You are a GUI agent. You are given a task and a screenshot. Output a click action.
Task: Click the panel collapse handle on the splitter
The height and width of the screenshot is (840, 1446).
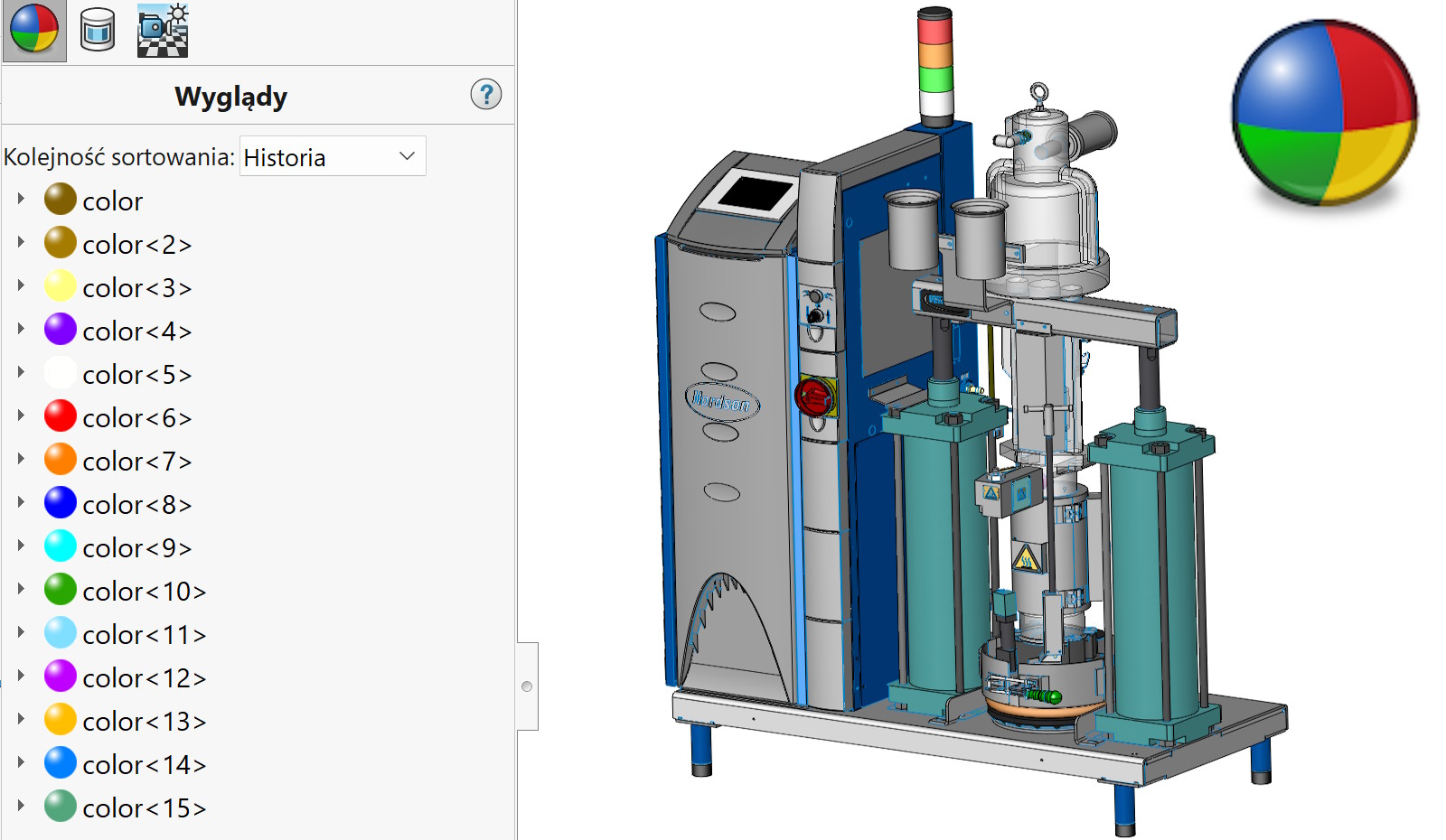click(x=527, y=686)
